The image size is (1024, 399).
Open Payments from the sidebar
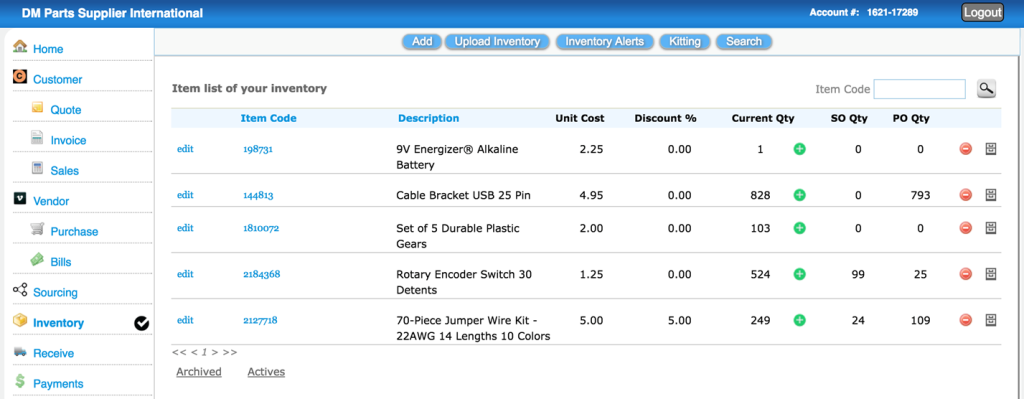[x=58, y=384]
